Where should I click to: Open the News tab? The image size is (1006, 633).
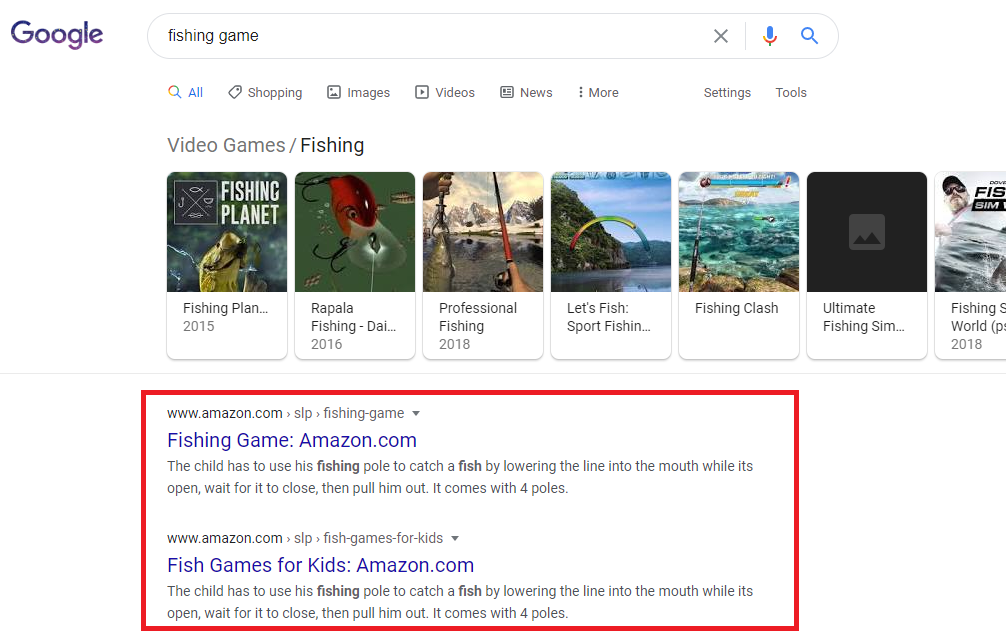[526, 92]
